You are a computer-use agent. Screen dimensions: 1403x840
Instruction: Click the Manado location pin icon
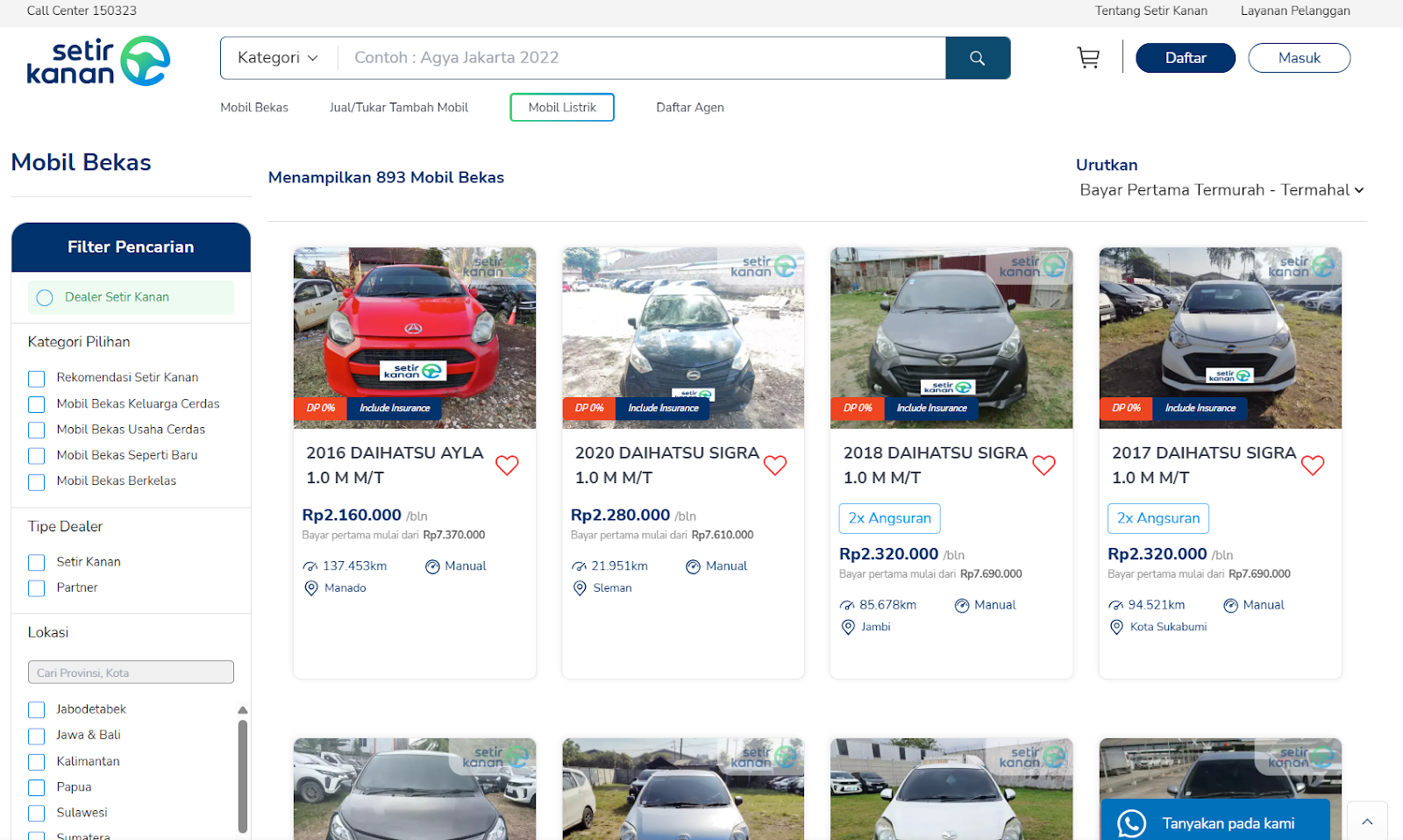310,588
